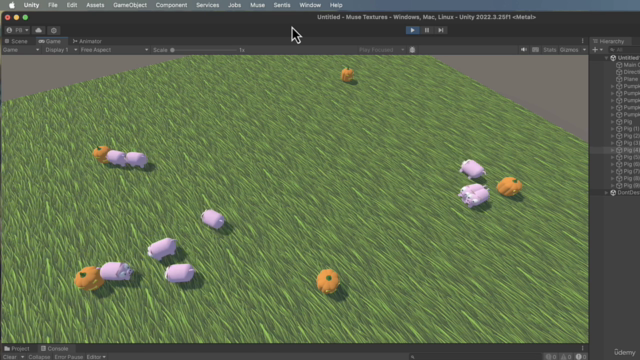Screen dimensions: 640x360
Task: Stop play mode with the Play button
Action: 412,30
